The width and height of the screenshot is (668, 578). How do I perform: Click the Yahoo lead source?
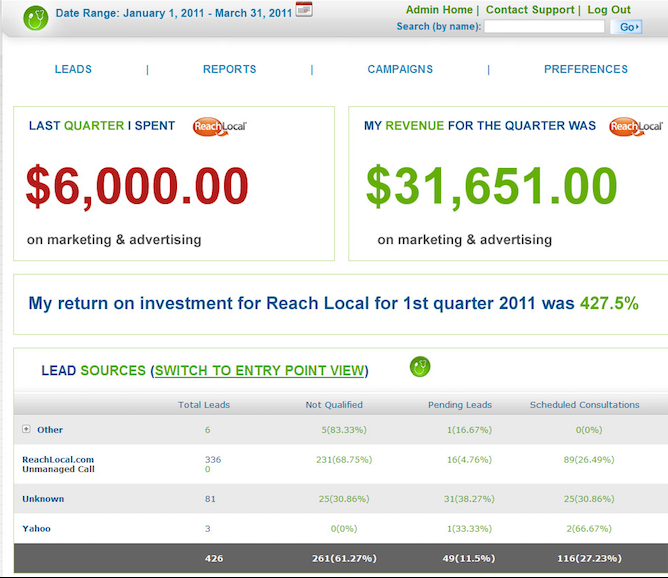tap(36, 528)
